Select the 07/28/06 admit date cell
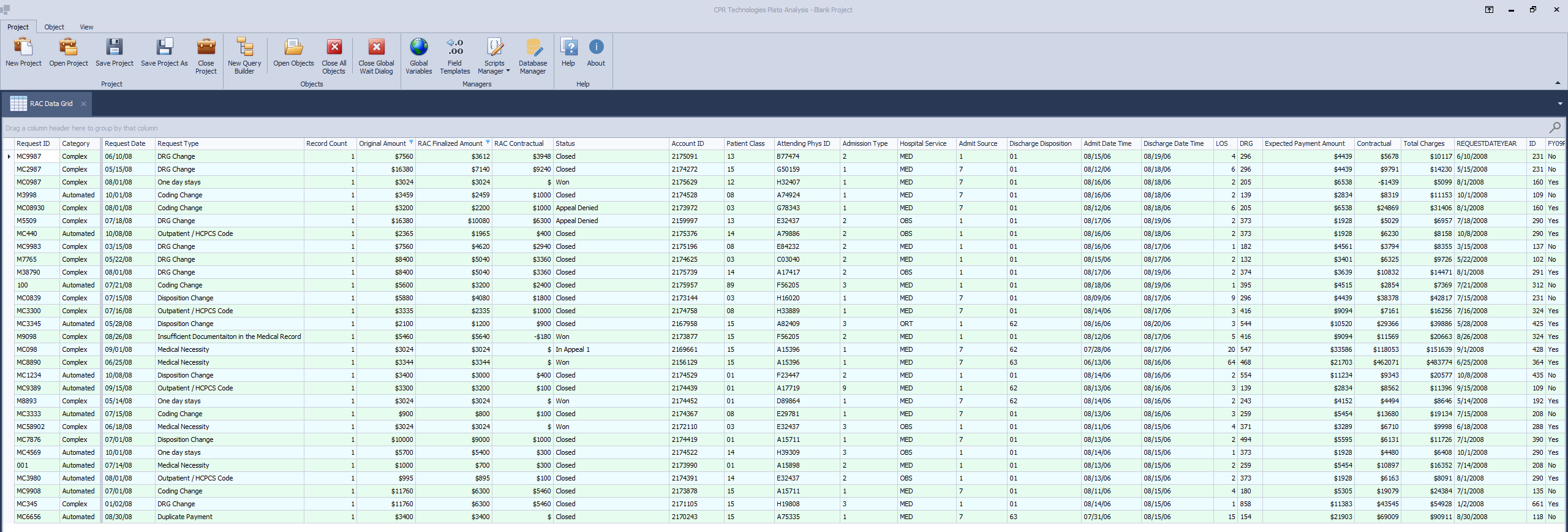1568x532 pixels. click(1111, 349)
